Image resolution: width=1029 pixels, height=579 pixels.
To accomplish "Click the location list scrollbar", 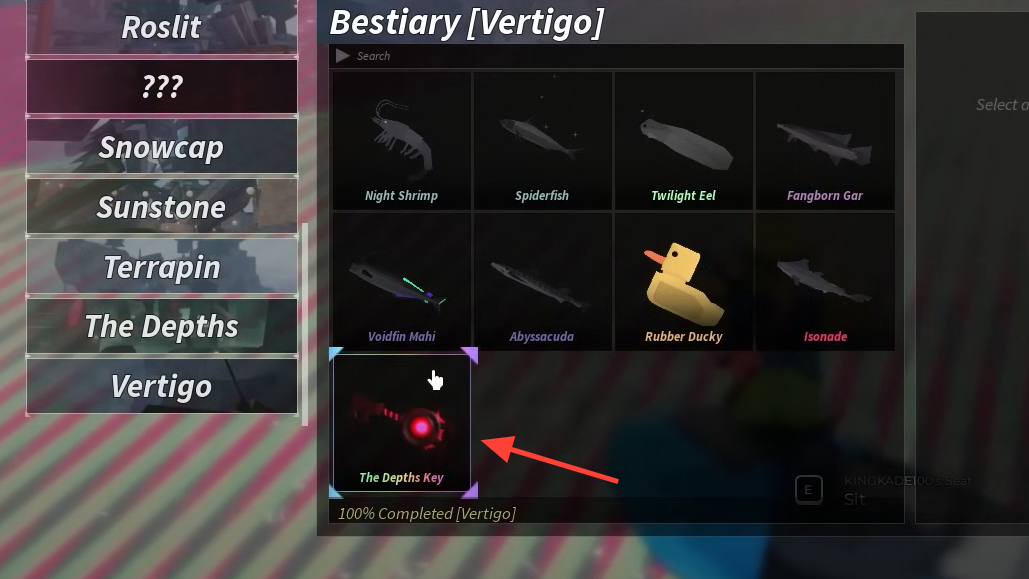I will point(304,324).
